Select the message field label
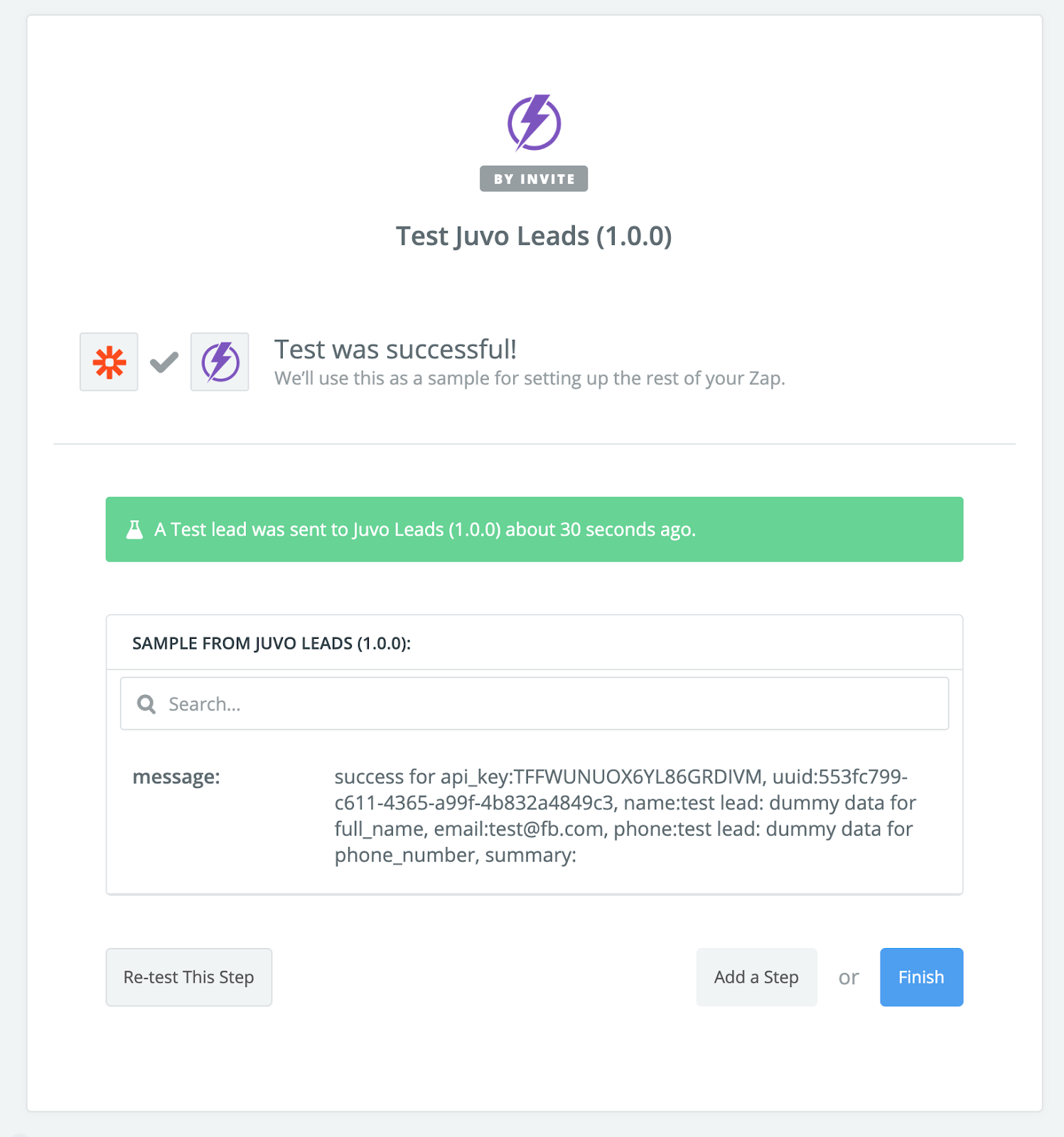1064x1137 pixels. click(176, 777)
